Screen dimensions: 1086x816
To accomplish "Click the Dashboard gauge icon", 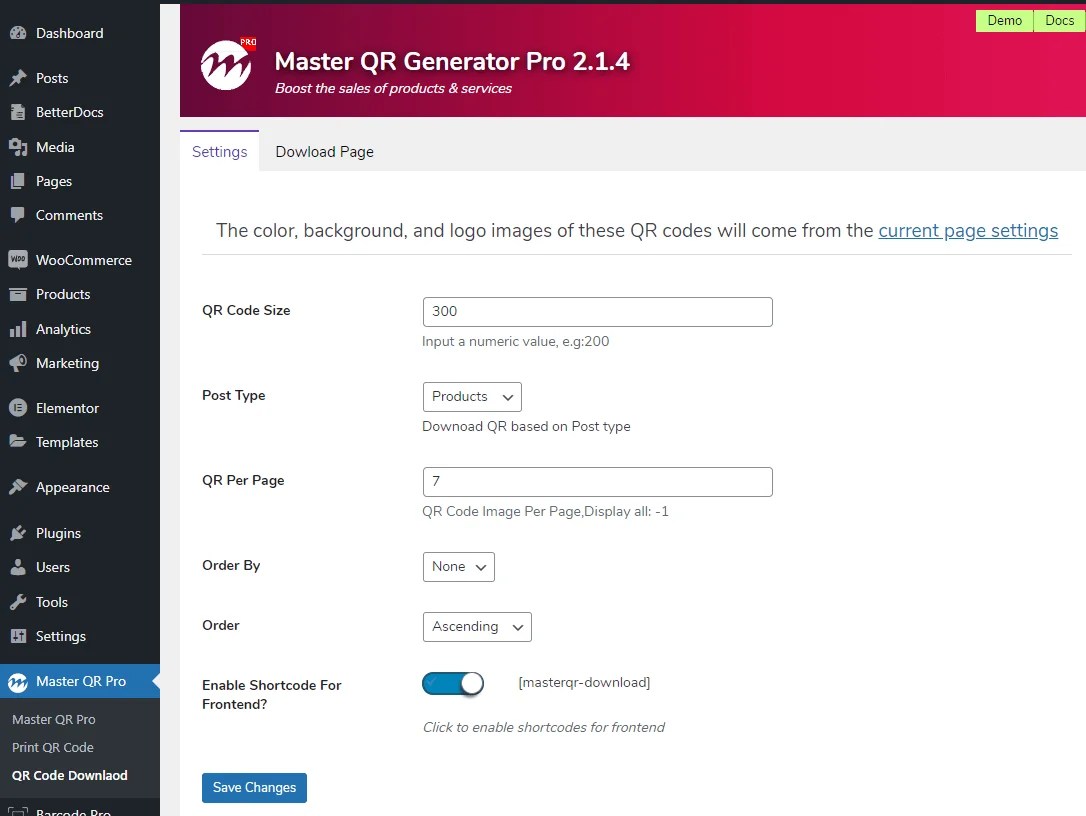I will coord(18,33).
